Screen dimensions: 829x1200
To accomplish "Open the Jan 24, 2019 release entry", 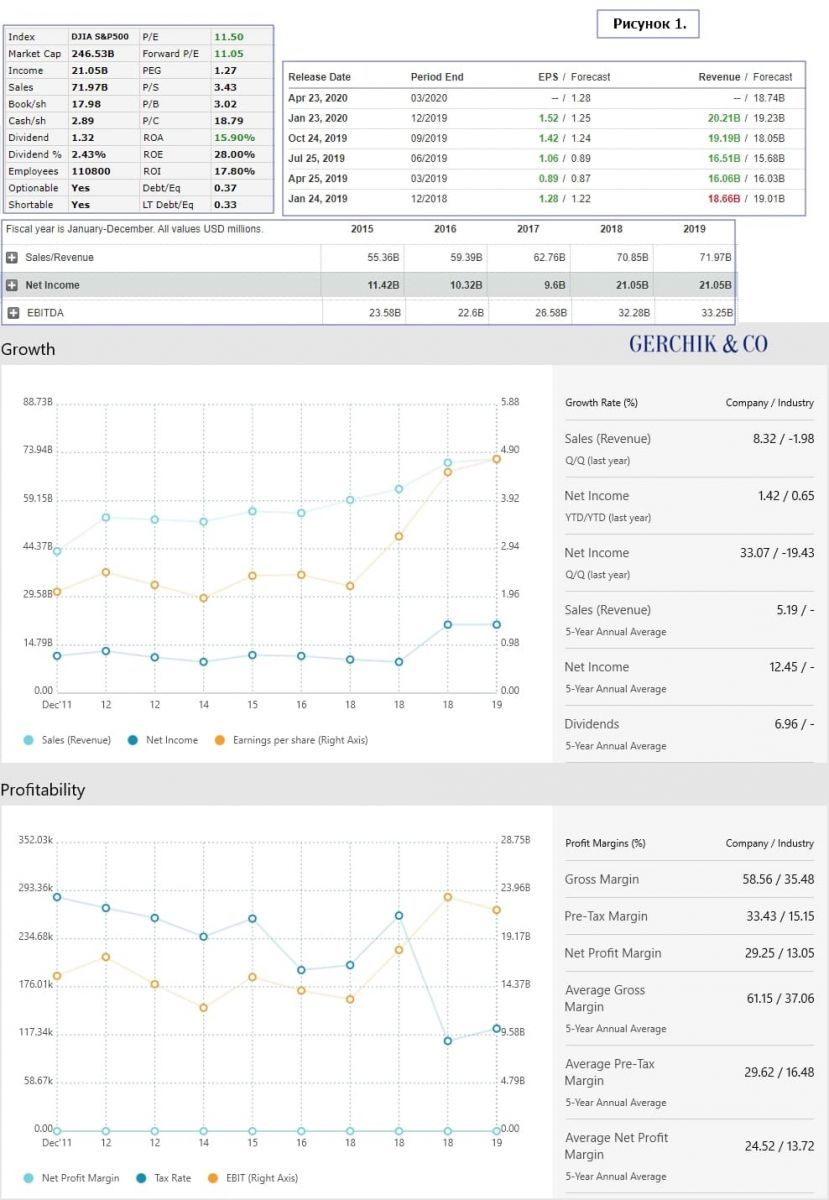I will tap(317, 199).
